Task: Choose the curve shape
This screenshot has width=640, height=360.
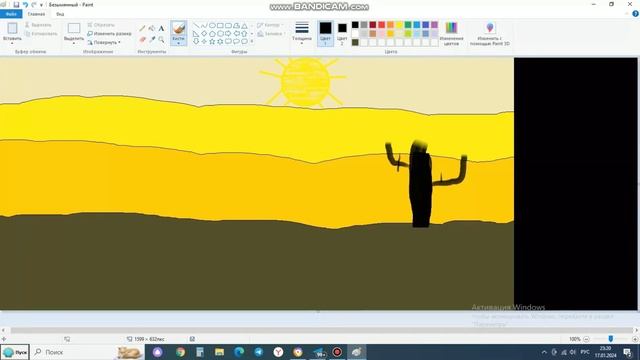Action: (x=204, y=25)
